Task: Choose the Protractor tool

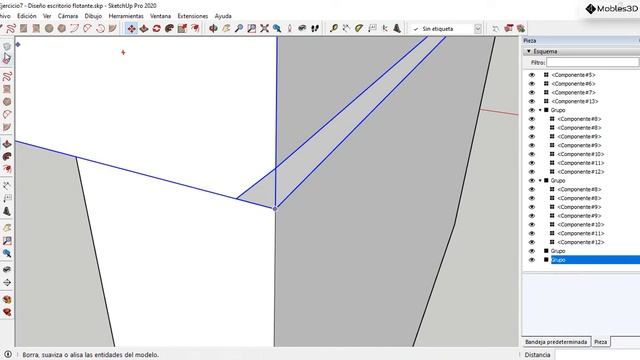Action: (359, 29)
